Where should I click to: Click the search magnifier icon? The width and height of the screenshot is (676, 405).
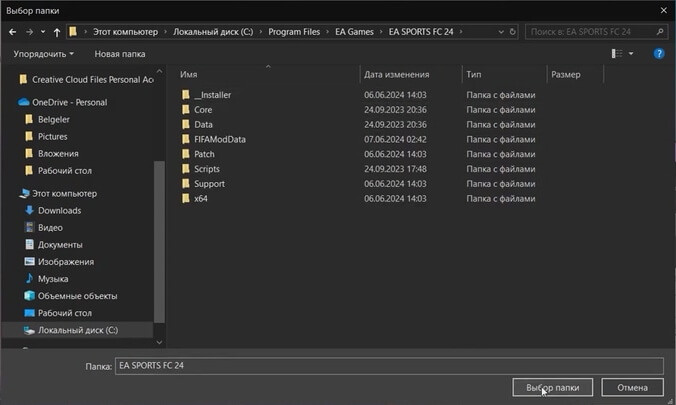(x=660, y=32)
